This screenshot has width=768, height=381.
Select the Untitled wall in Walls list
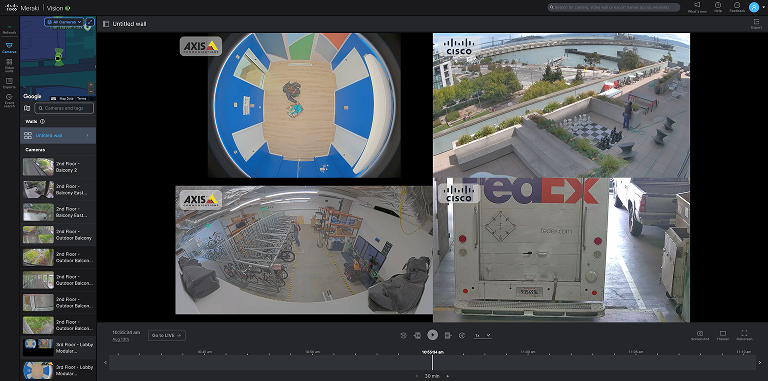(58, 136)
